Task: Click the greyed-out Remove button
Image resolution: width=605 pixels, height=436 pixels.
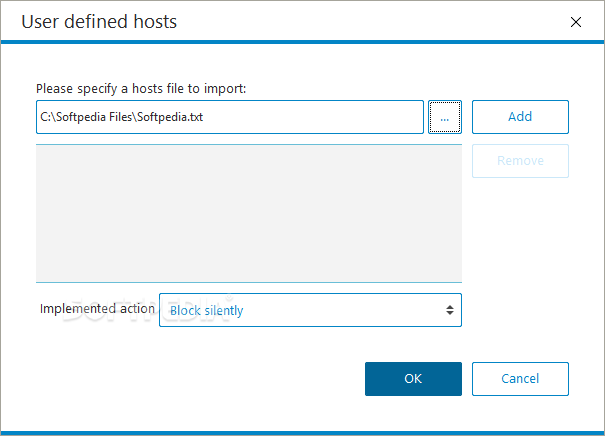Action: (520, 161)
